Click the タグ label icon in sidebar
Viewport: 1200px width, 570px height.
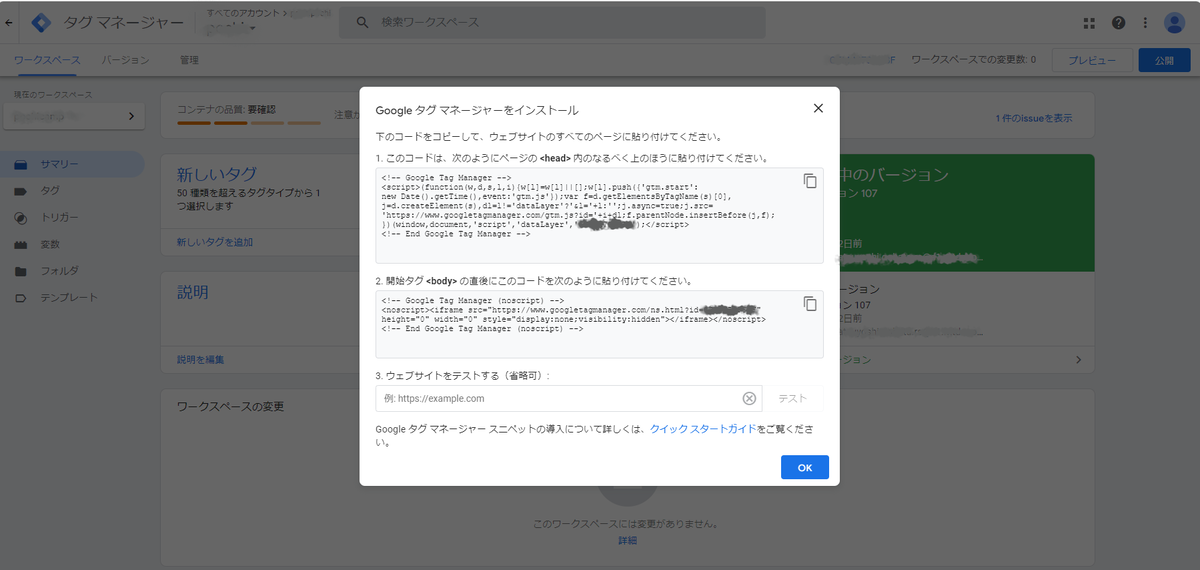click(x=20, y=191)
